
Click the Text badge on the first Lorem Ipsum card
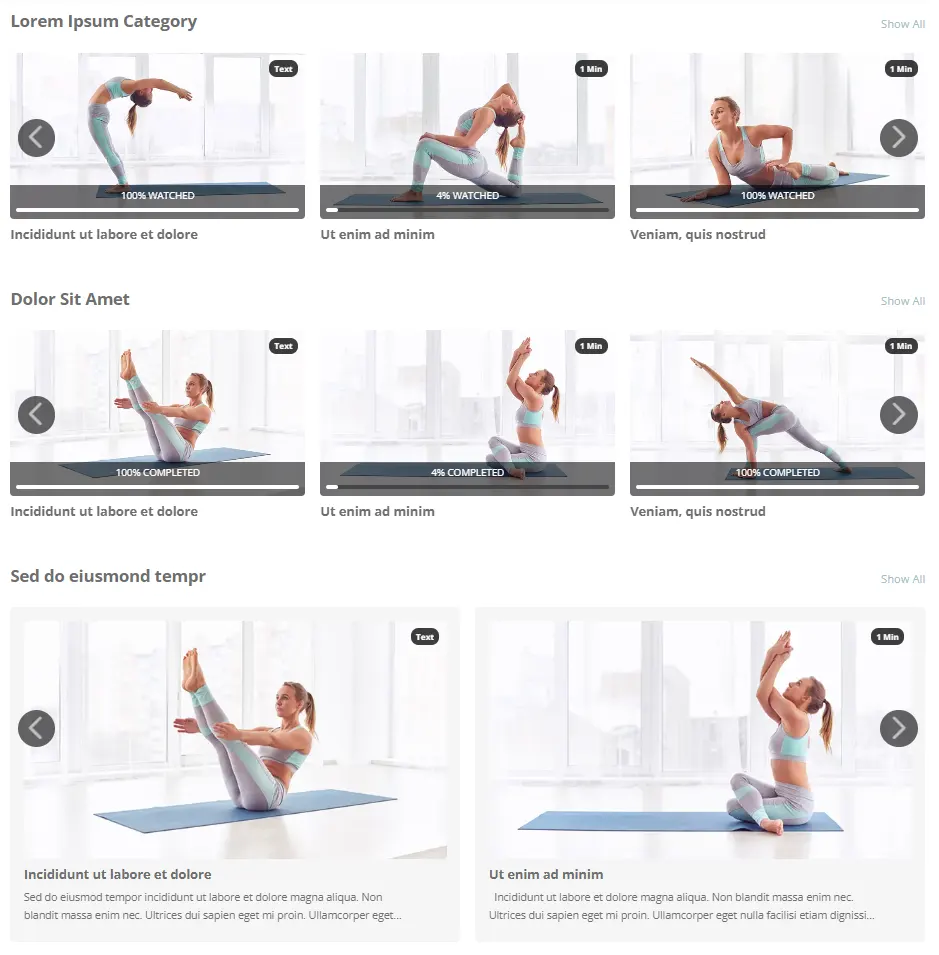click(x=283, y=69)
